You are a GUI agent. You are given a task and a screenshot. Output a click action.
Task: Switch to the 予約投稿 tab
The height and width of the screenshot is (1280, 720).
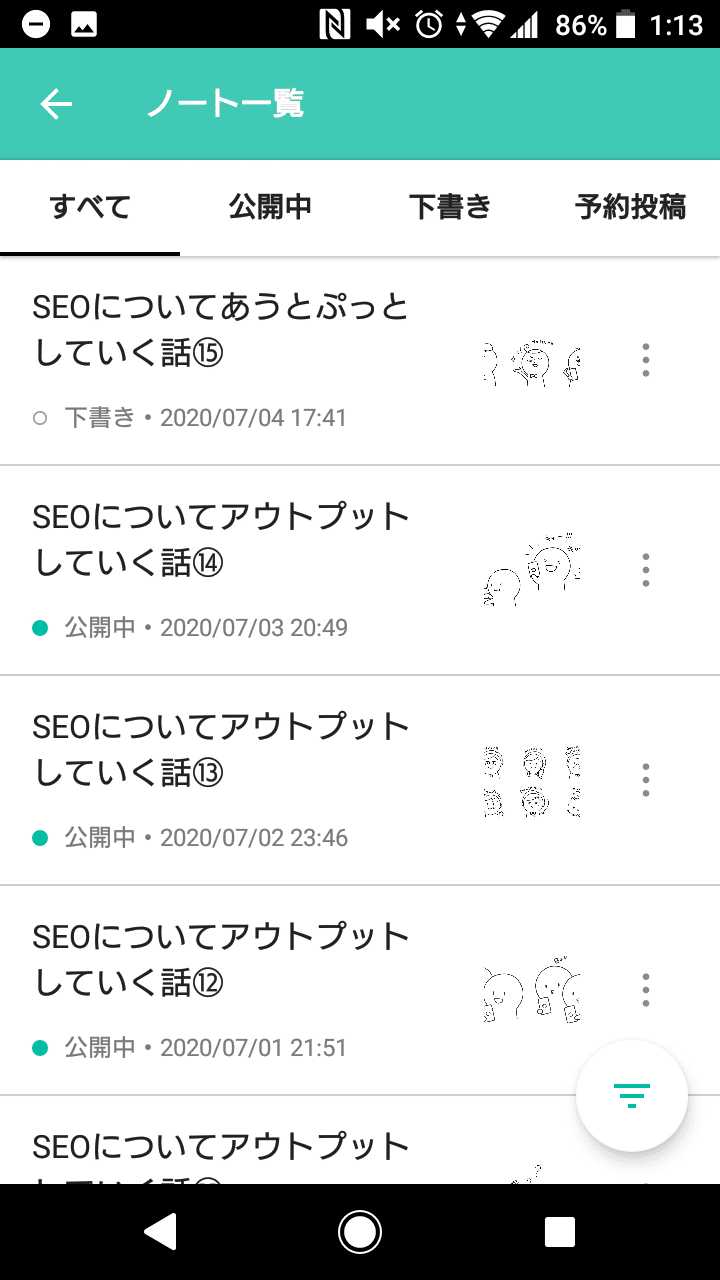pyautogui.click(x=630, y=207)
